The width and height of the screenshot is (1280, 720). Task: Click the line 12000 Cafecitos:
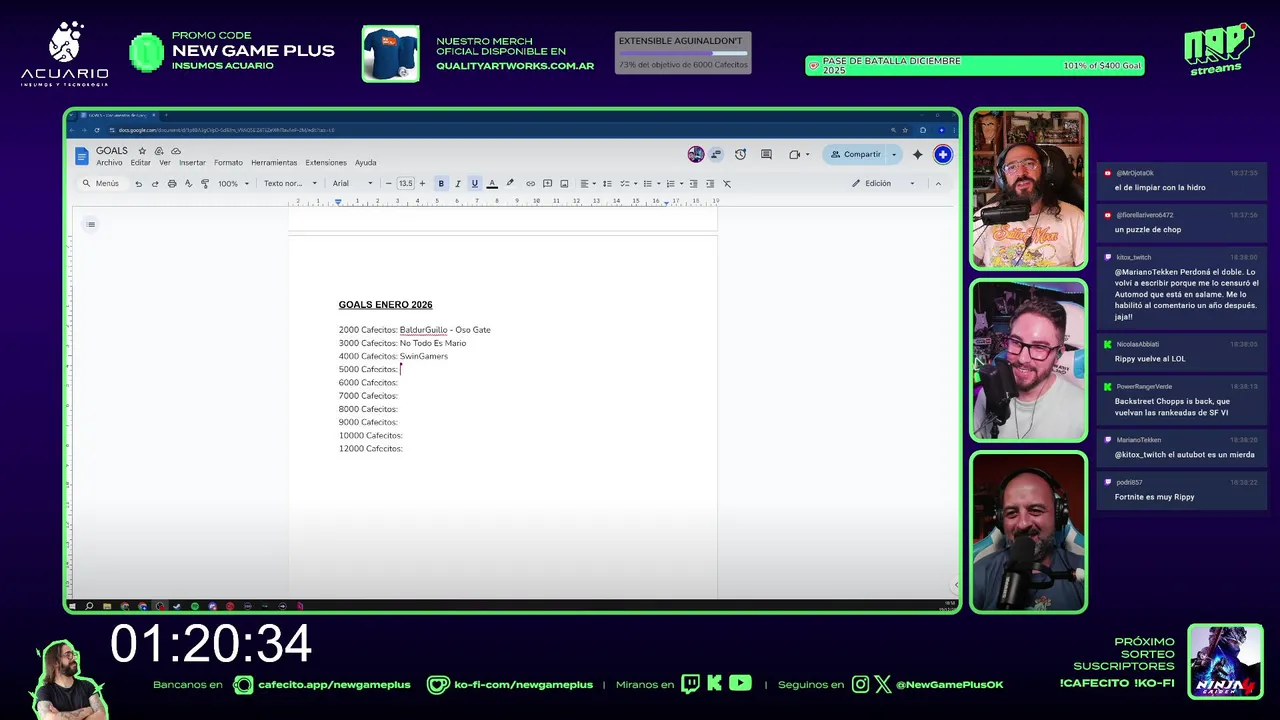tap(370, 449)
